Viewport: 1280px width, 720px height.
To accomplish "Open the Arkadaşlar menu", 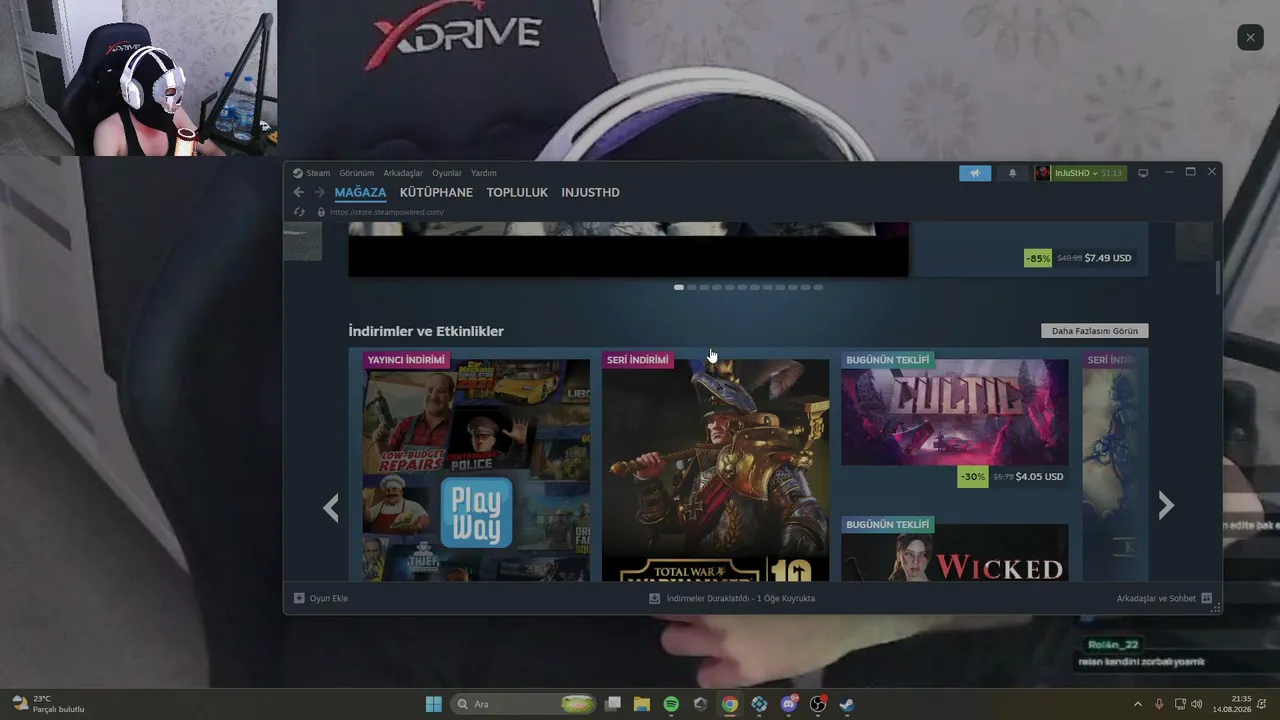I will click(x=403, y=173).
